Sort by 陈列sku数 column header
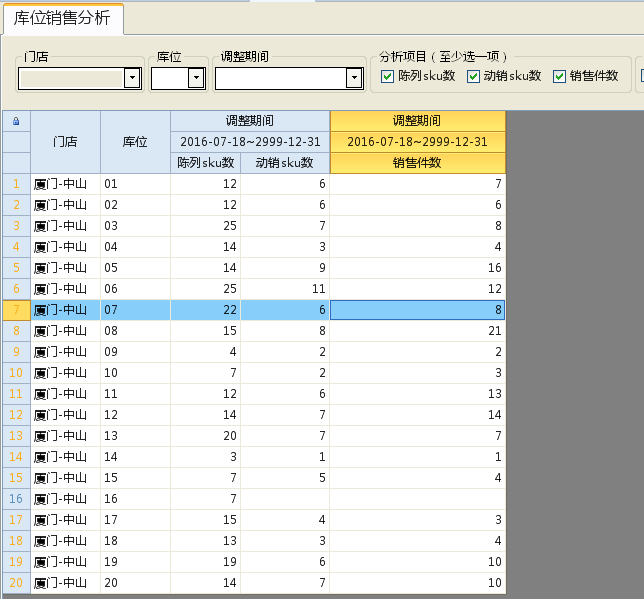Viewport: 644px width, 599px height. coord(205,163)
